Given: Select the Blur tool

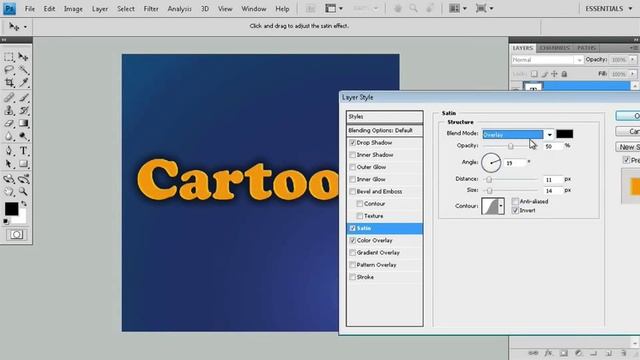Looking at the screenshot, I should [x=9, y=136].
